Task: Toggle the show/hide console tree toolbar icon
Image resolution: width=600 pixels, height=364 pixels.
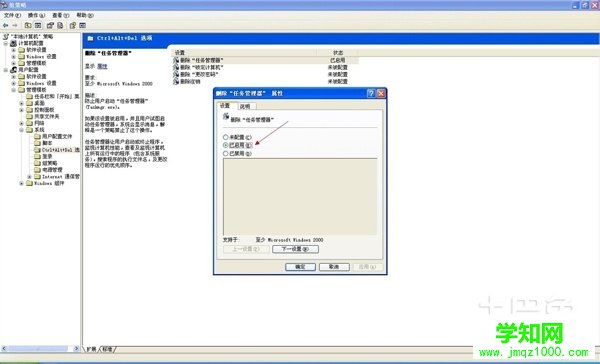Action: tap(38, 25)
